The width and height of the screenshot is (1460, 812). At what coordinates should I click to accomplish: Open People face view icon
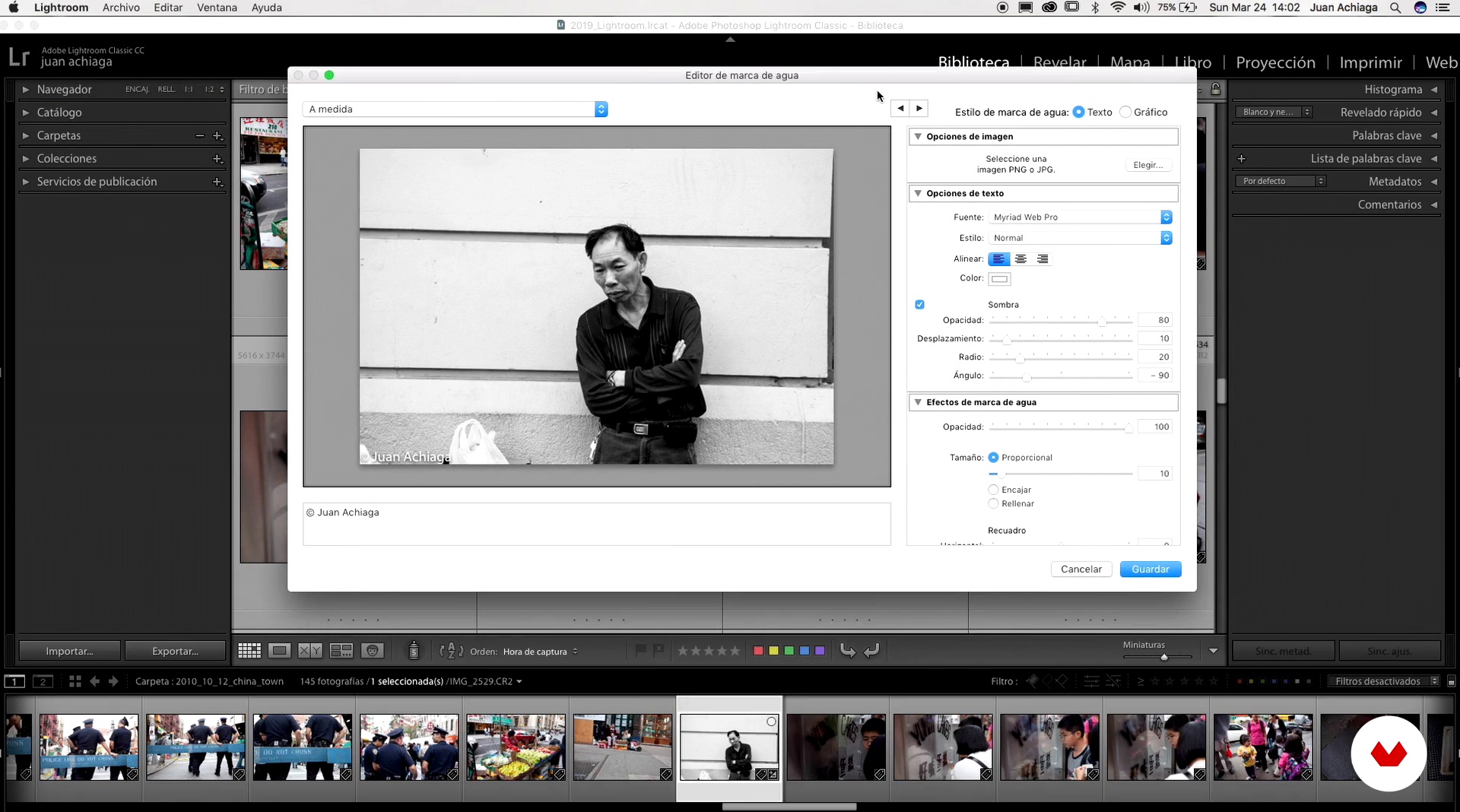[372, 651]
